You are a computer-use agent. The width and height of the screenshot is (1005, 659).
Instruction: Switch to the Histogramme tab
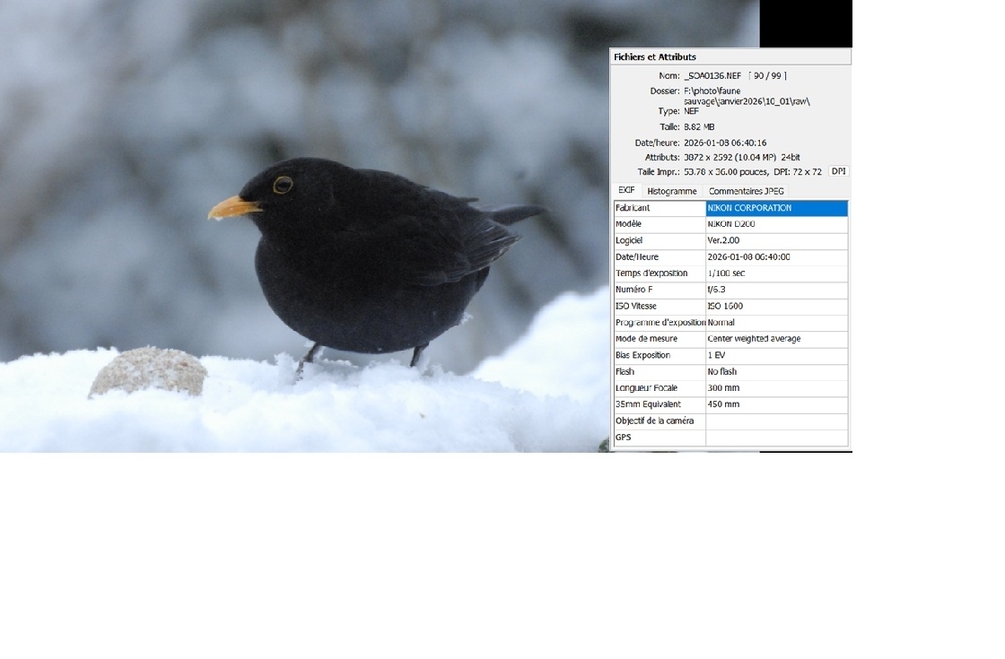671,191
